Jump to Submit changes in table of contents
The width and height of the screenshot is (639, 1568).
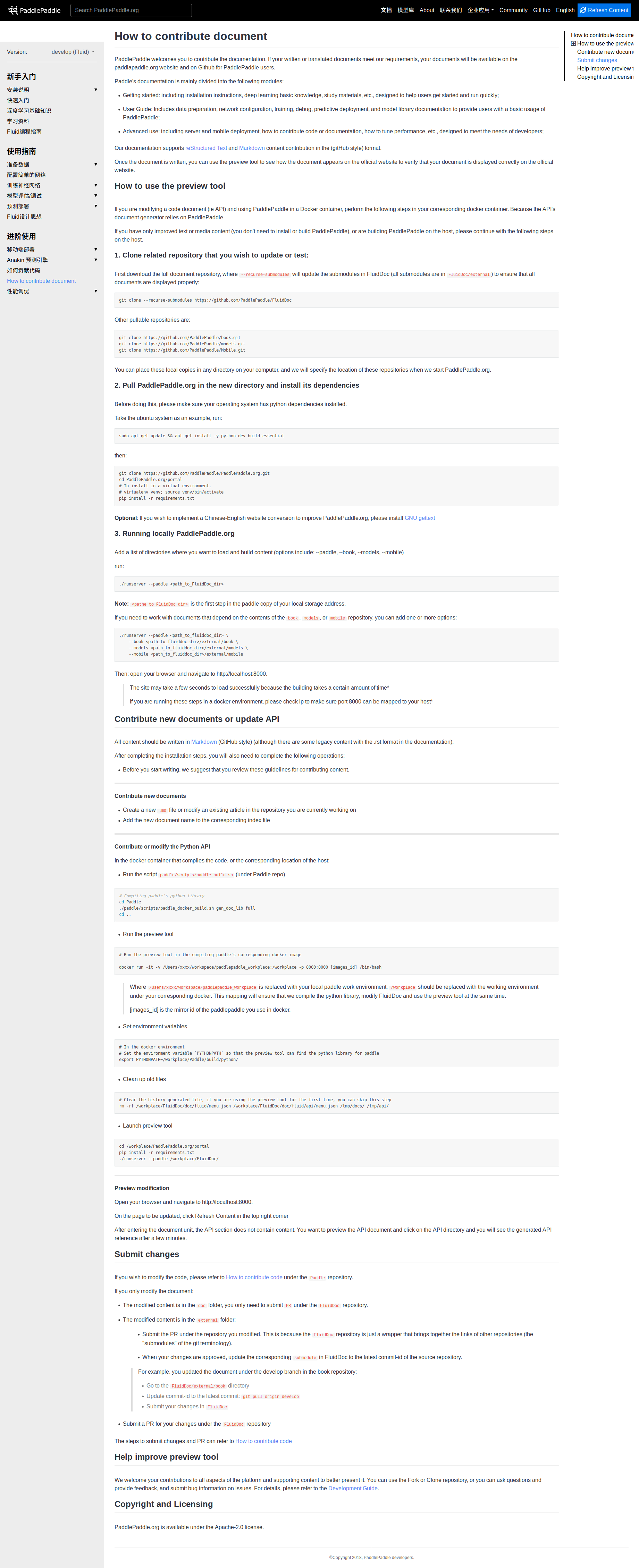coord(596,60)
